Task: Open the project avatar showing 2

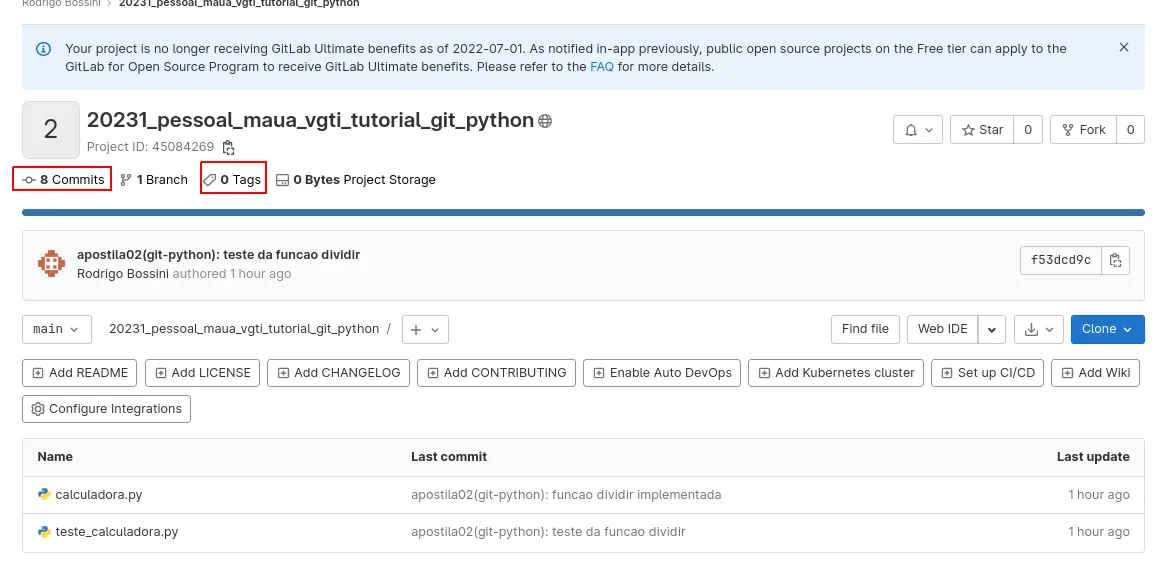Action: point(51,130)
